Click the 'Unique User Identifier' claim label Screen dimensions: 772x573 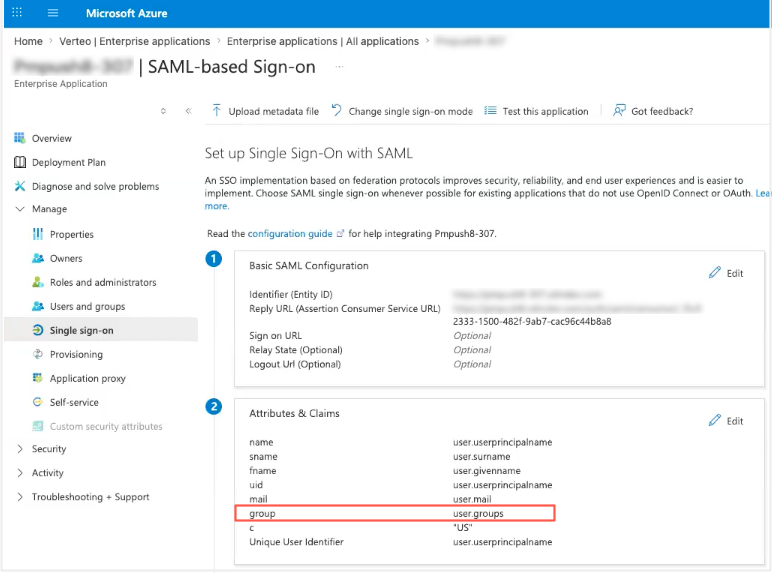[x=296, y=541]
